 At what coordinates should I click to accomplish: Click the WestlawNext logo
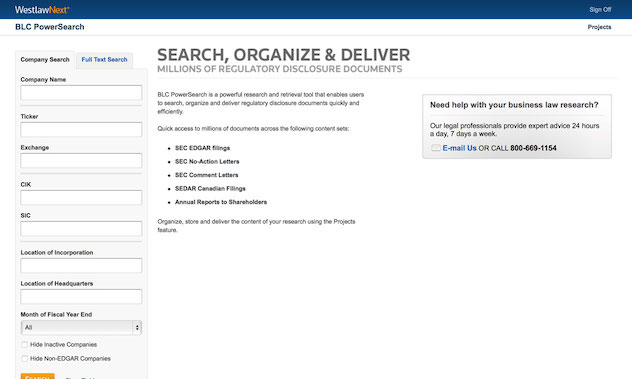(42, 10)
